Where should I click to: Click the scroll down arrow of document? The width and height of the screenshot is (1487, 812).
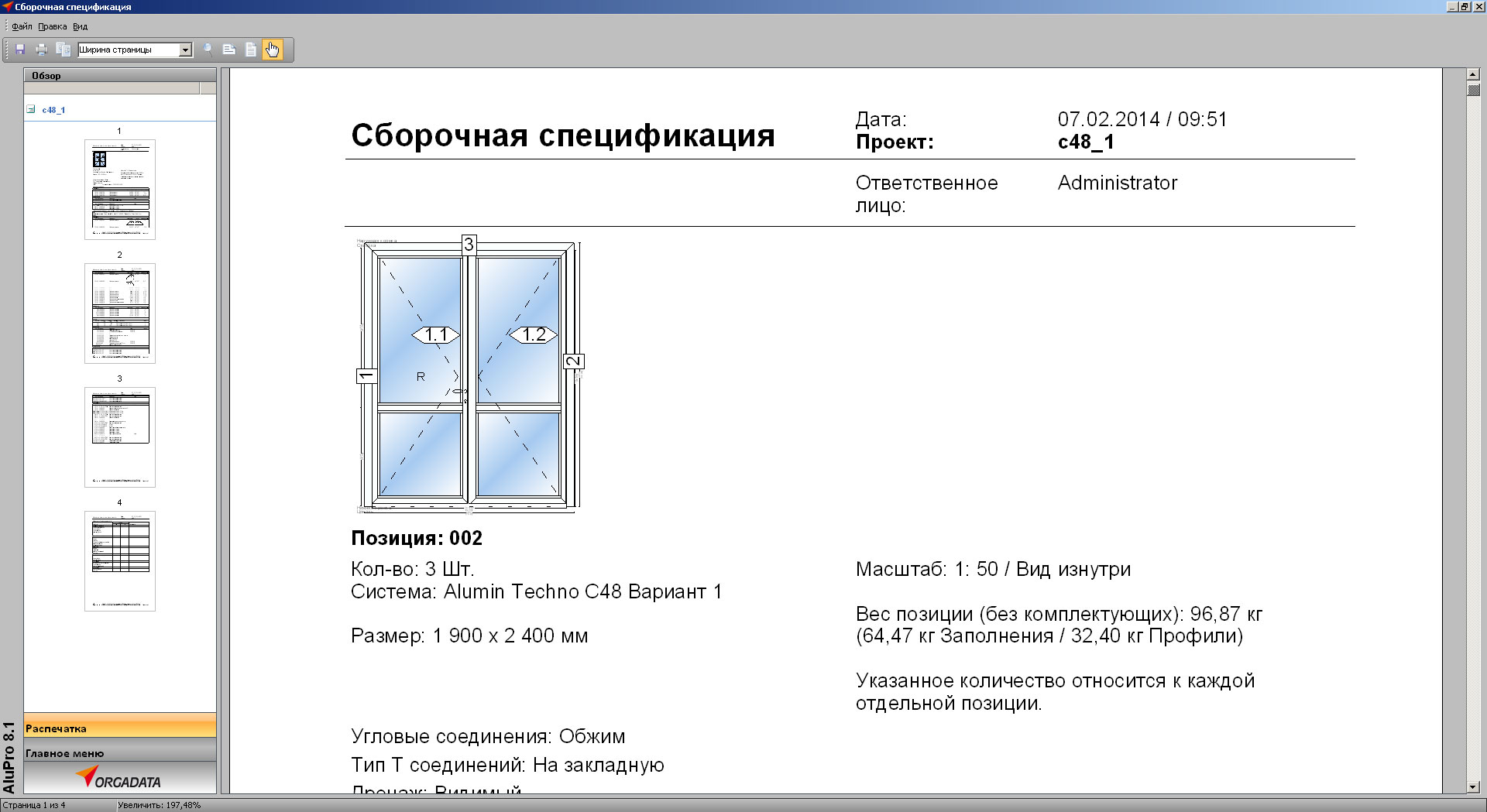[x=1473, y=786]
